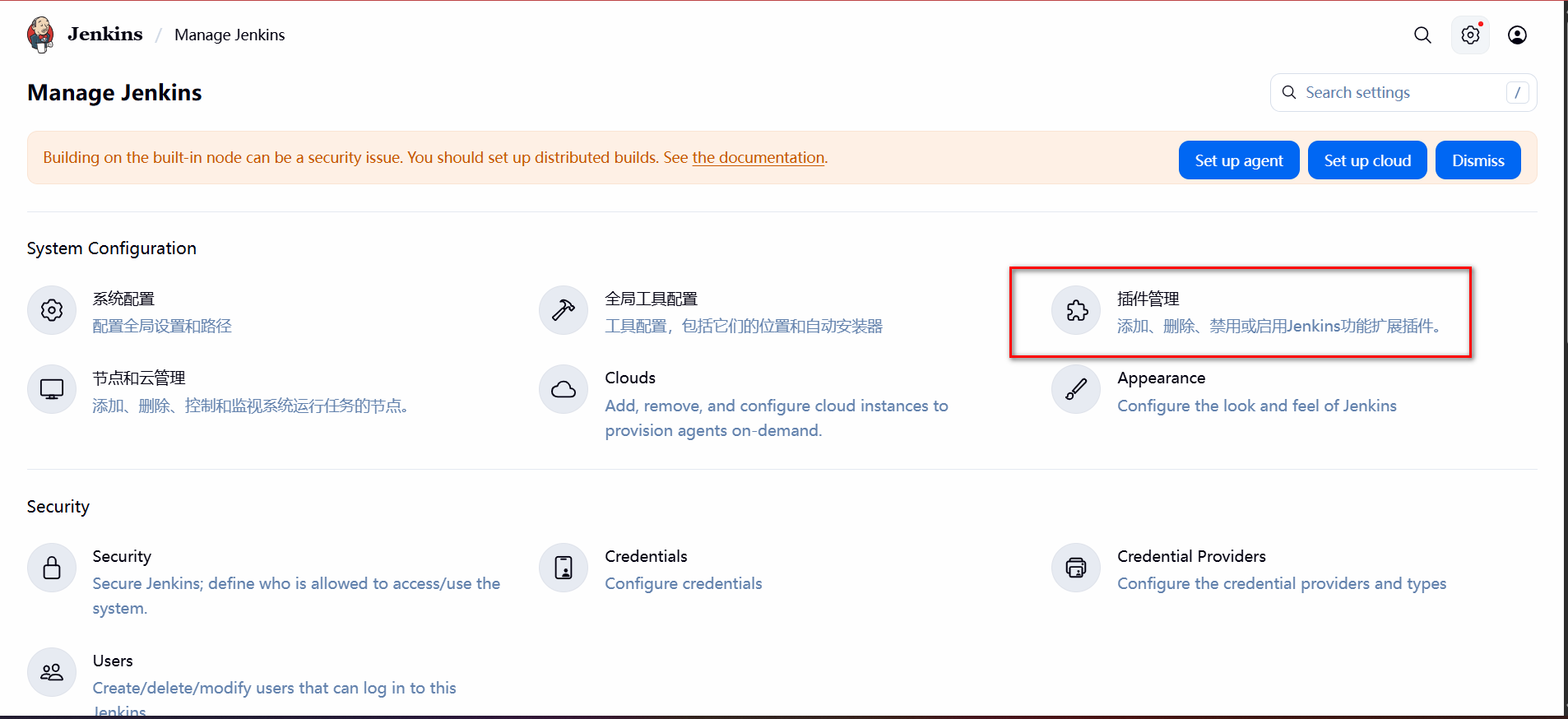This screenshot has height=719, width=1568.
Task: Open Manage Jenkins gear icon in header
Action: [1470, 35]
